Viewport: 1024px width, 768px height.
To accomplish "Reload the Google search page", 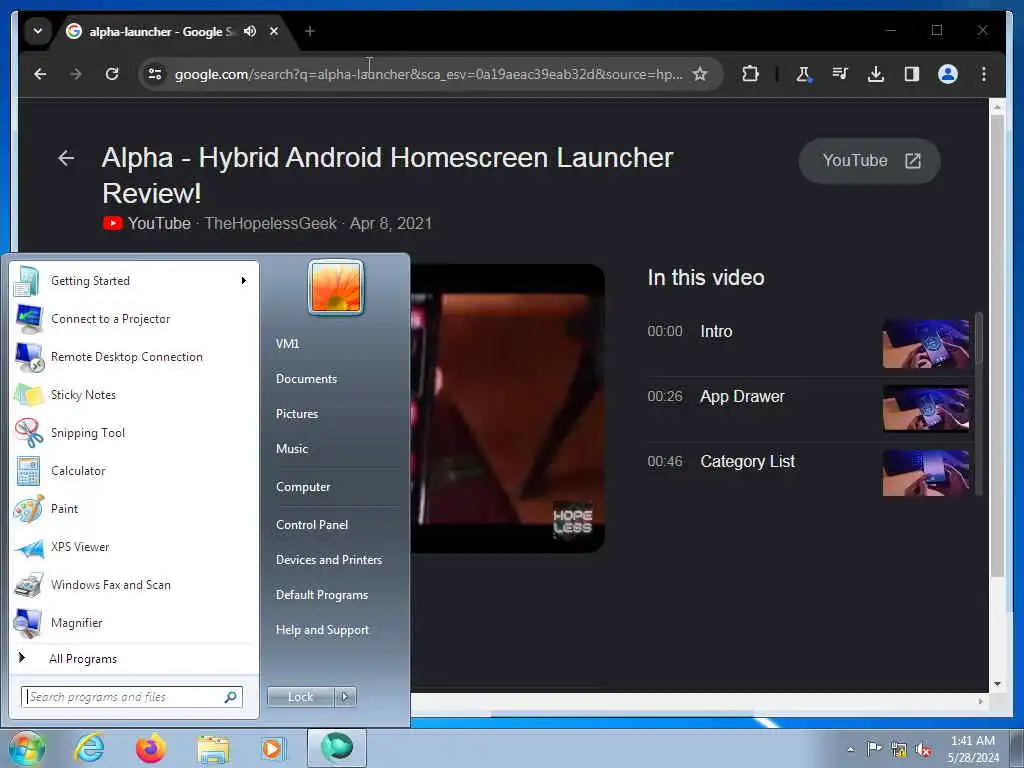I will pyautogui.click(x=112, y=74).
